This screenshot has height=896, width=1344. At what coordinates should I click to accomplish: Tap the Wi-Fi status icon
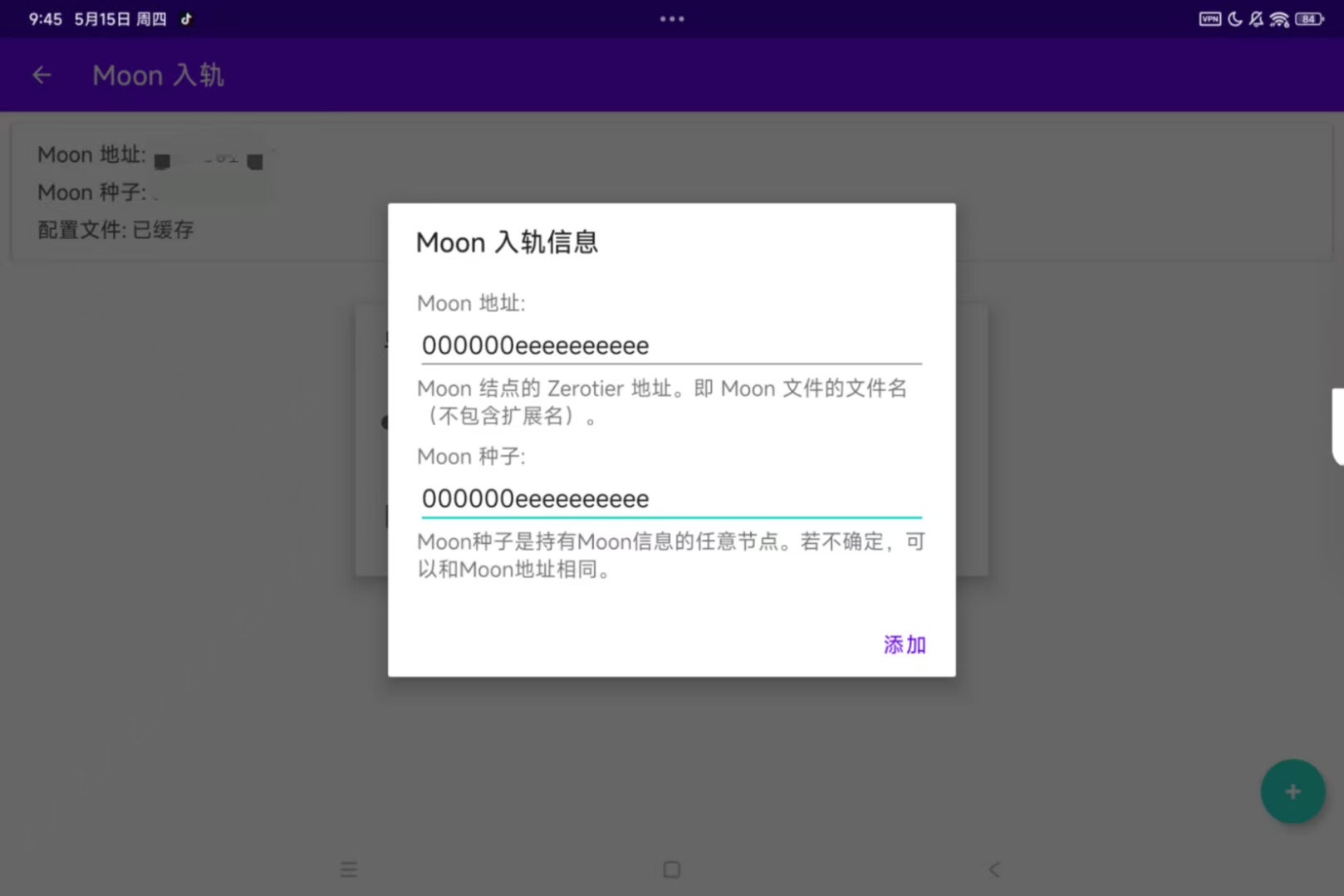(x=1279, y=19)
